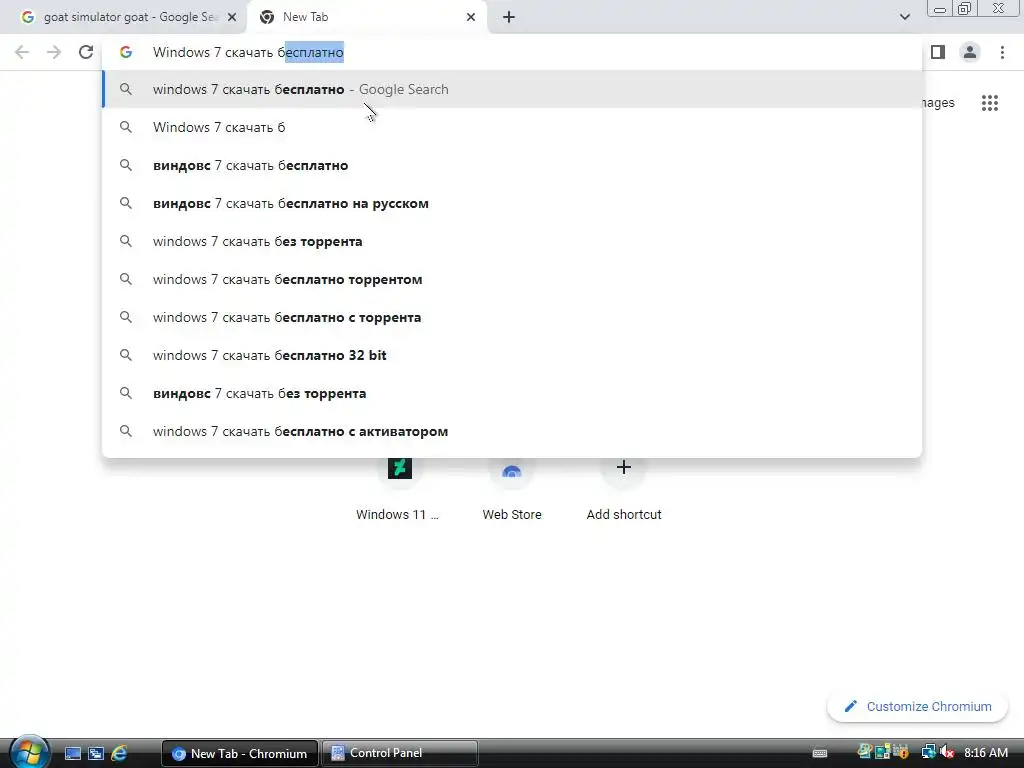Open the side panel icon
This screenshot has width=1024, height=768.
coord(938,52)
